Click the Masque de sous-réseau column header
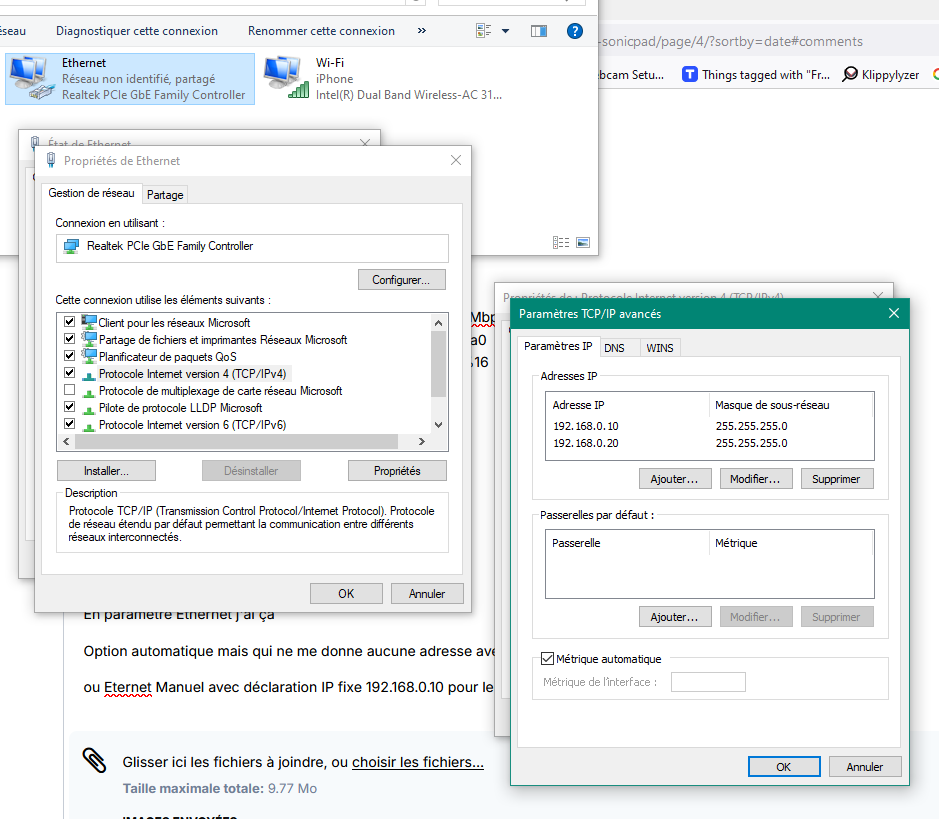The width and height of the screenshot is (939, 819). click(x=791, y=405)
